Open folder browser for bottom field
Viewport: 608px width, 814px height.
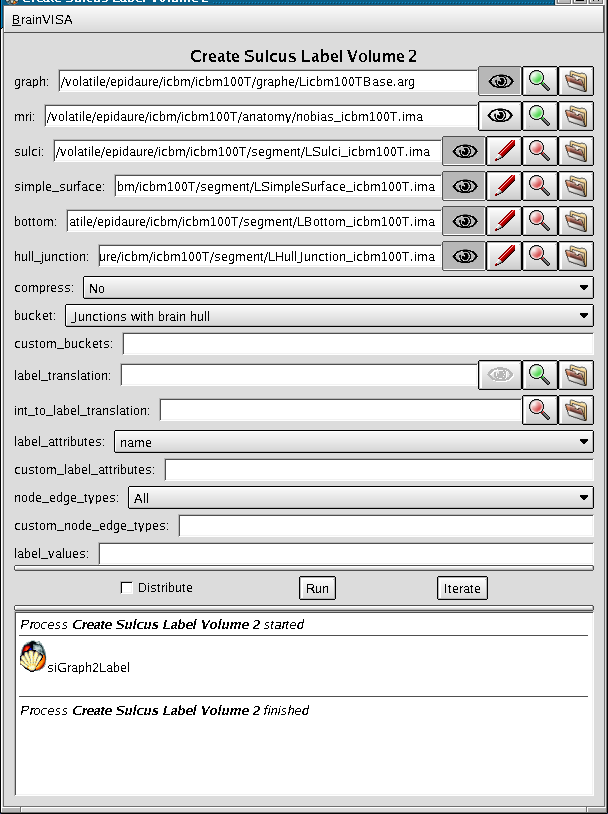pyautogui.click(x=575, y=221)
